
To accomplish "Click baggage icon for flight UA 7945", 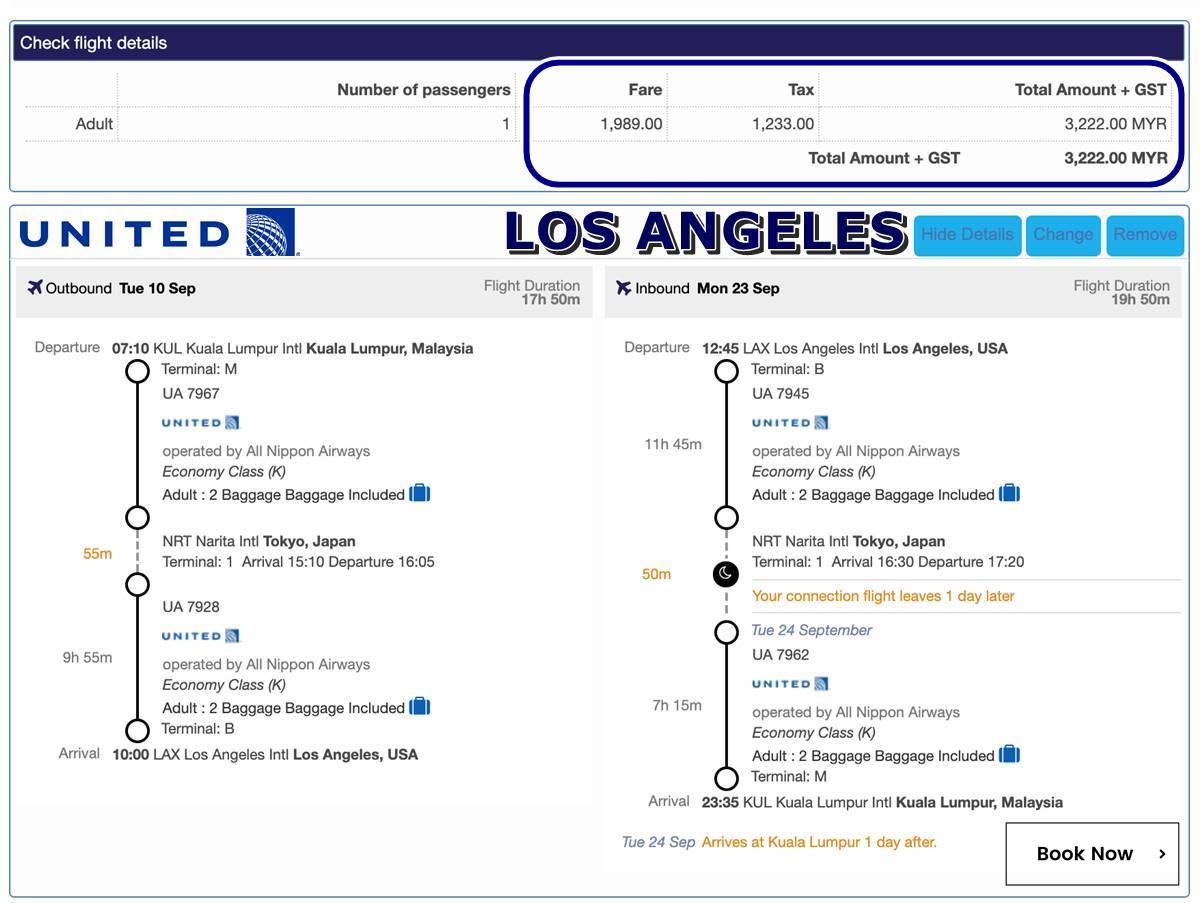I will click(1010, 493).
